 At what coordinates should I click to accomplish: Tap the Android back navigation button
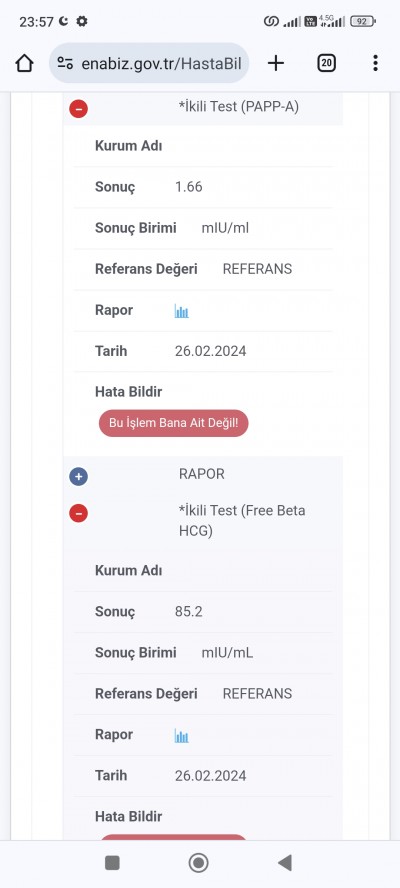coord(285,863)
